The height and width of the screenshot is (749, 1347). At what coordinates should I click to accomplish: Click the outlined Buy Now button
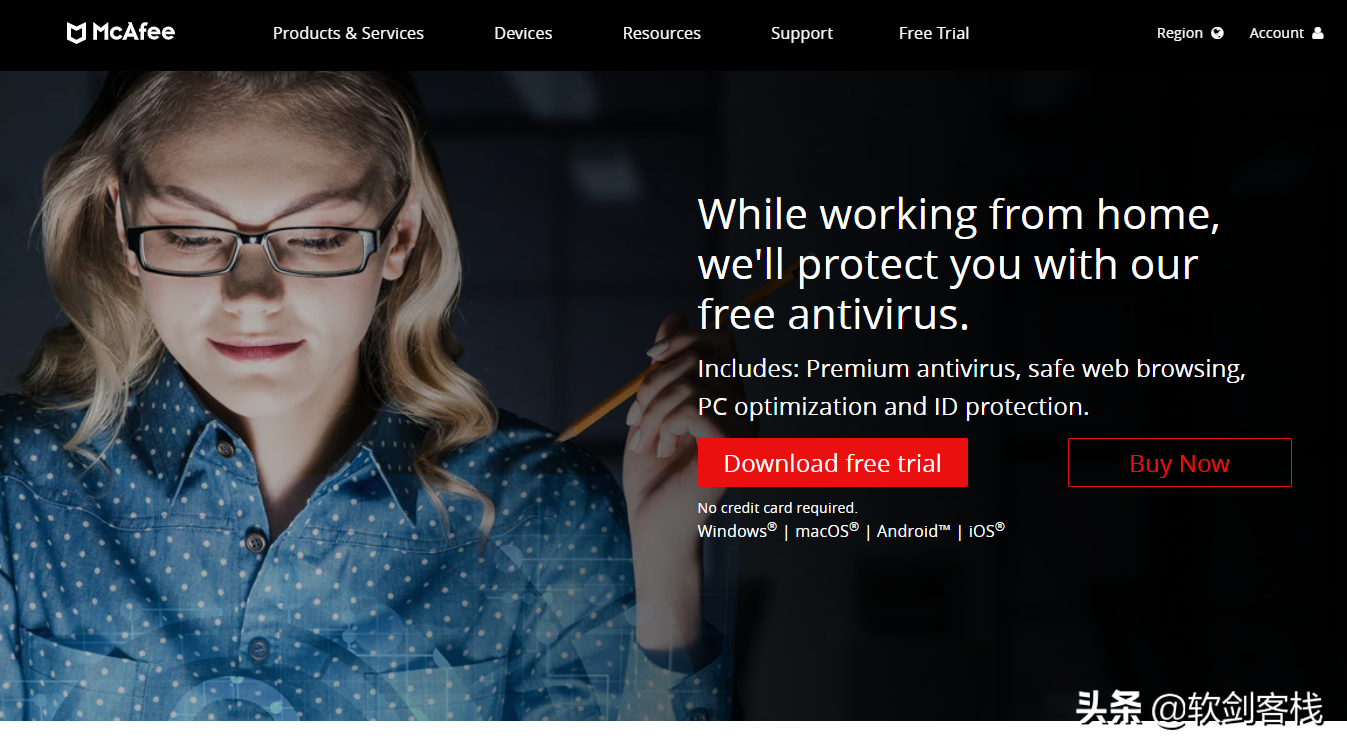(1180, 463)
